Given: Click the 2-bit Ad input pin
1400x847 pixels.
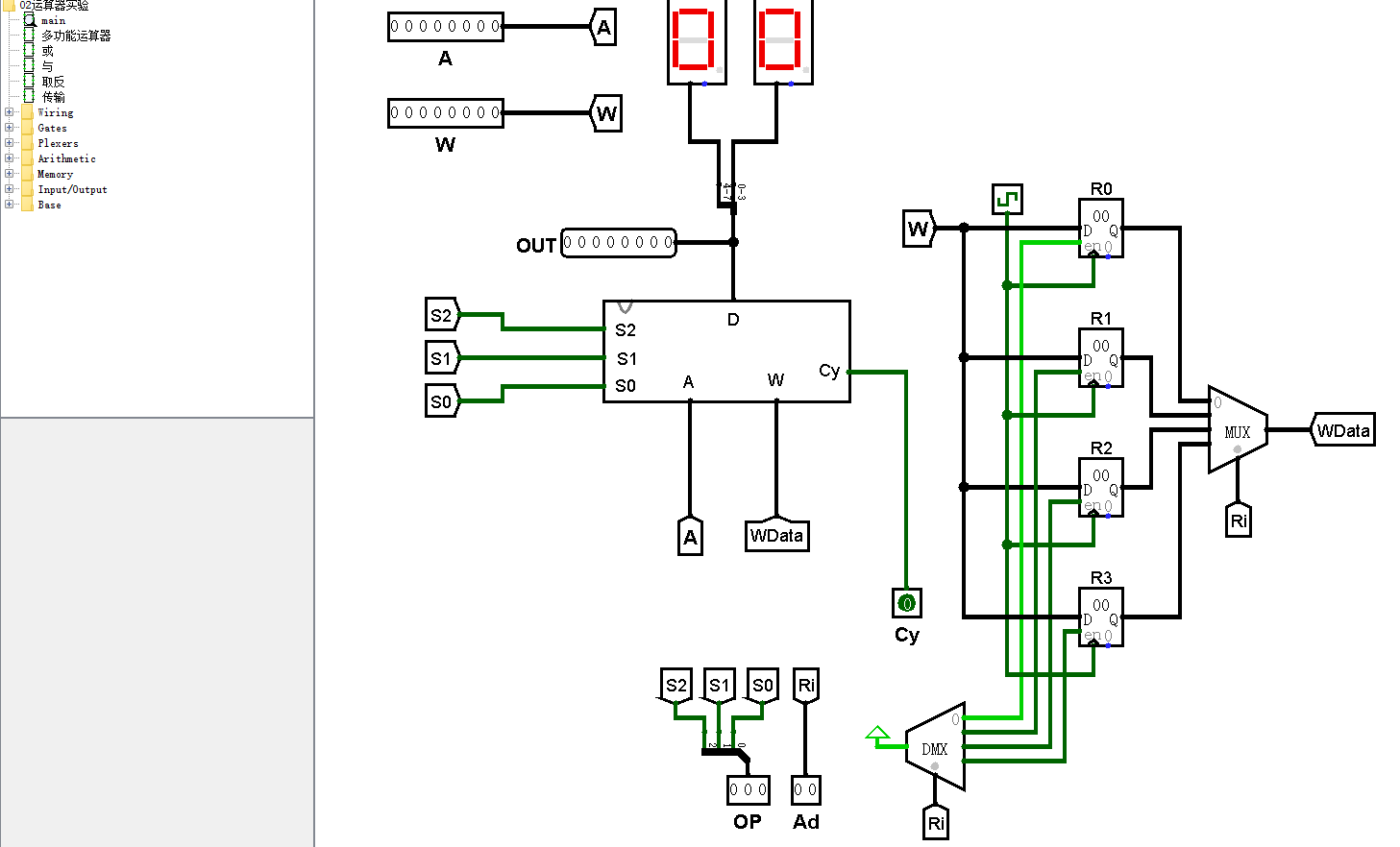Looking at the screenshot, I should pyautogui.click(x=805, y=790).
